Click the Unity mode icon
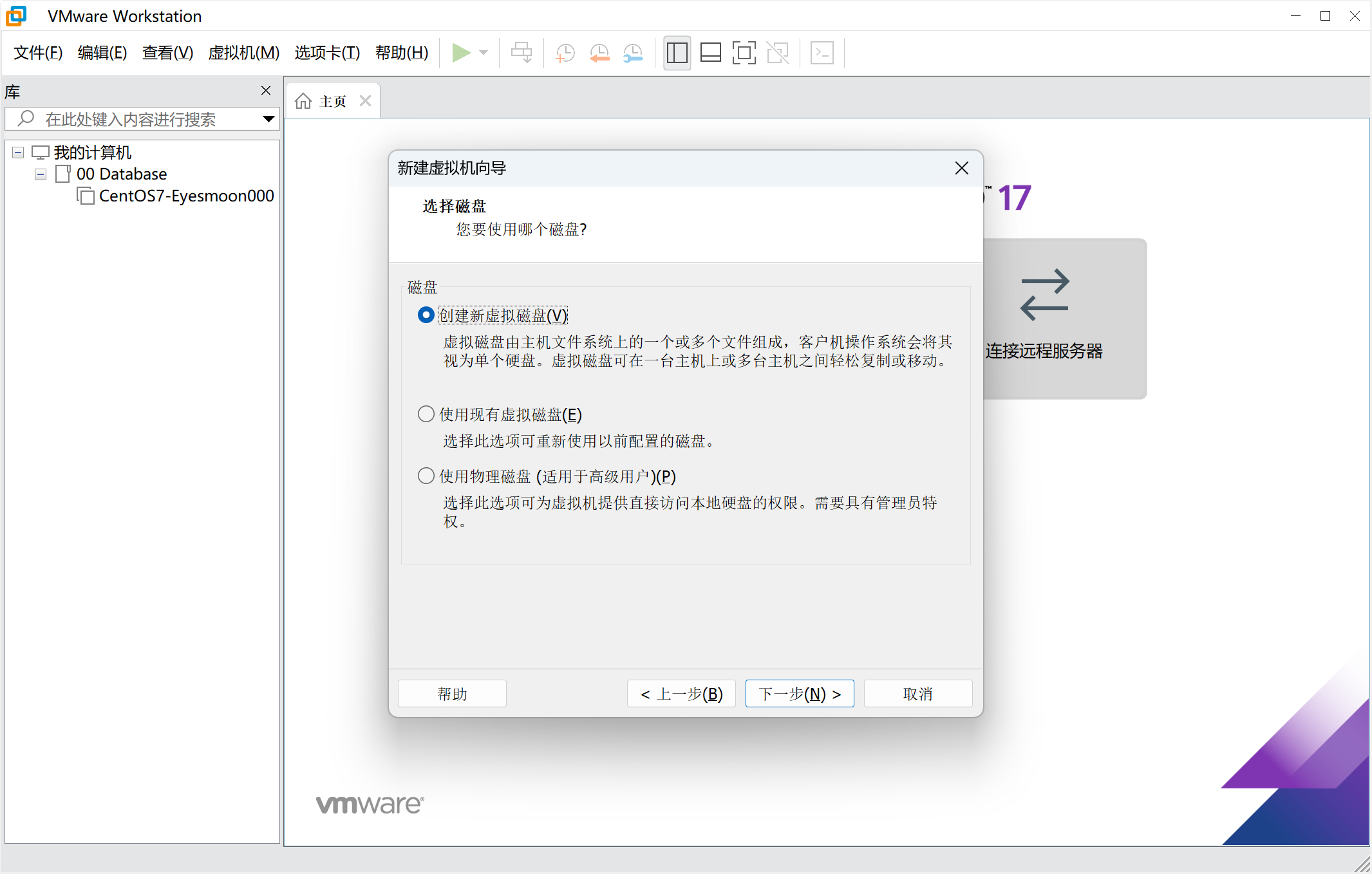The image size is (1372, 874). 778,53
